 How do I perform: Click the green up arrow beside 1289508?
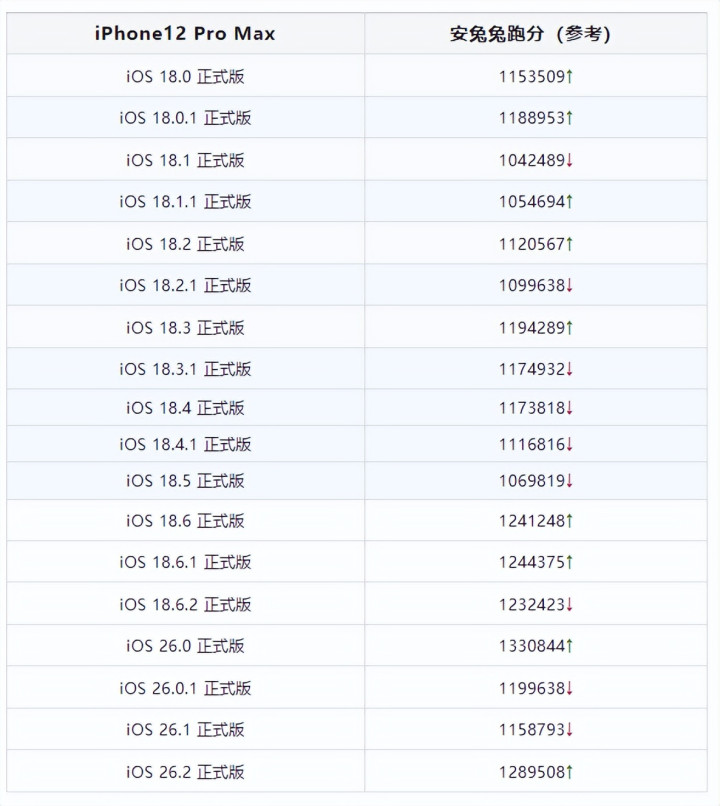click(x=569, y=772)
